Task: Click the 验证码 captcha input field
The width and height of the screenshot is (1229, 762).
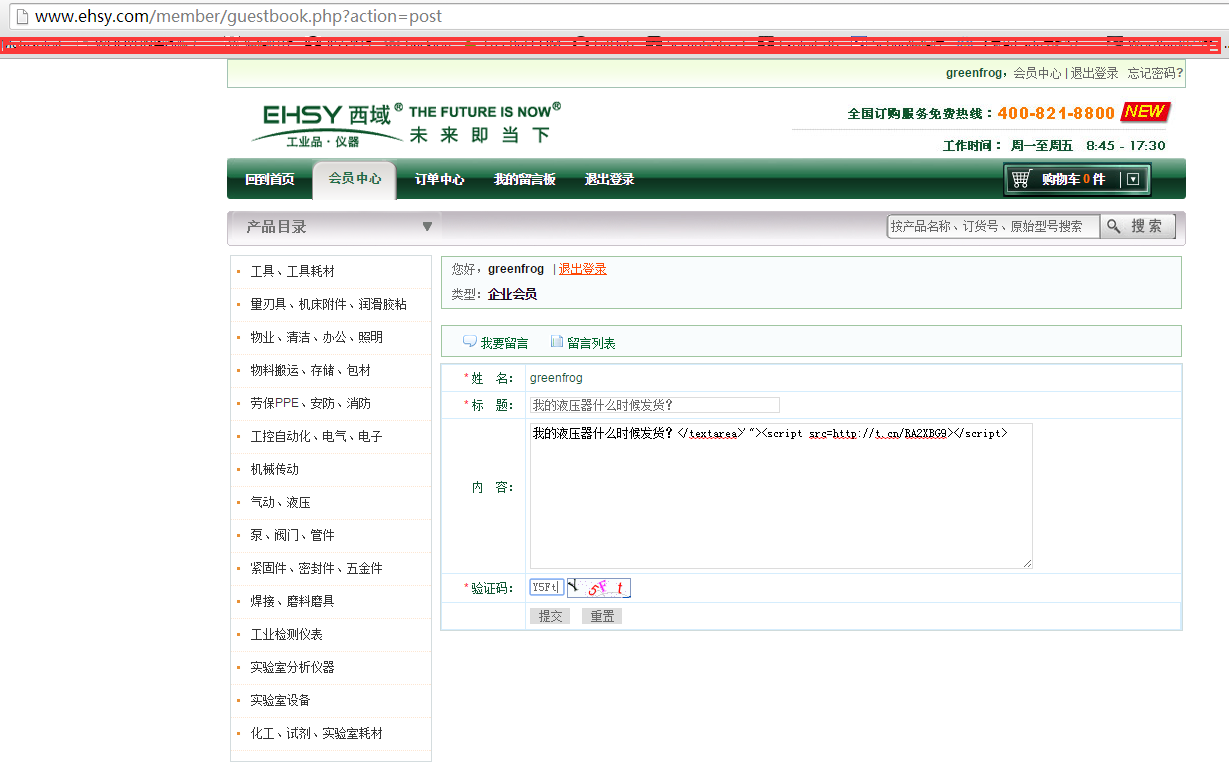Action: click(x=546, y=587)
